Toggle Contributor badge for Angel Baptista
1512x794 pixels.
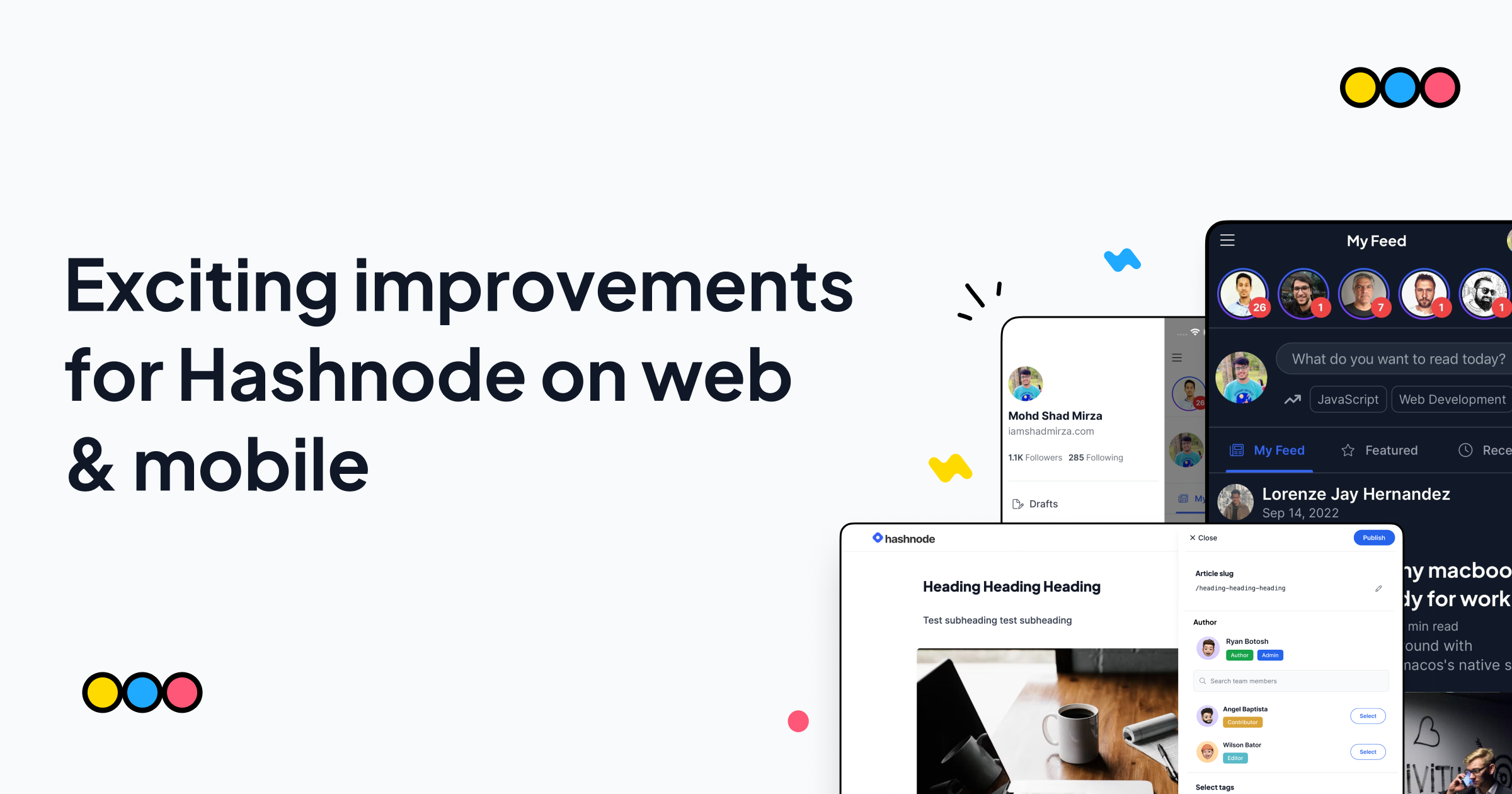coord(1242,722)
